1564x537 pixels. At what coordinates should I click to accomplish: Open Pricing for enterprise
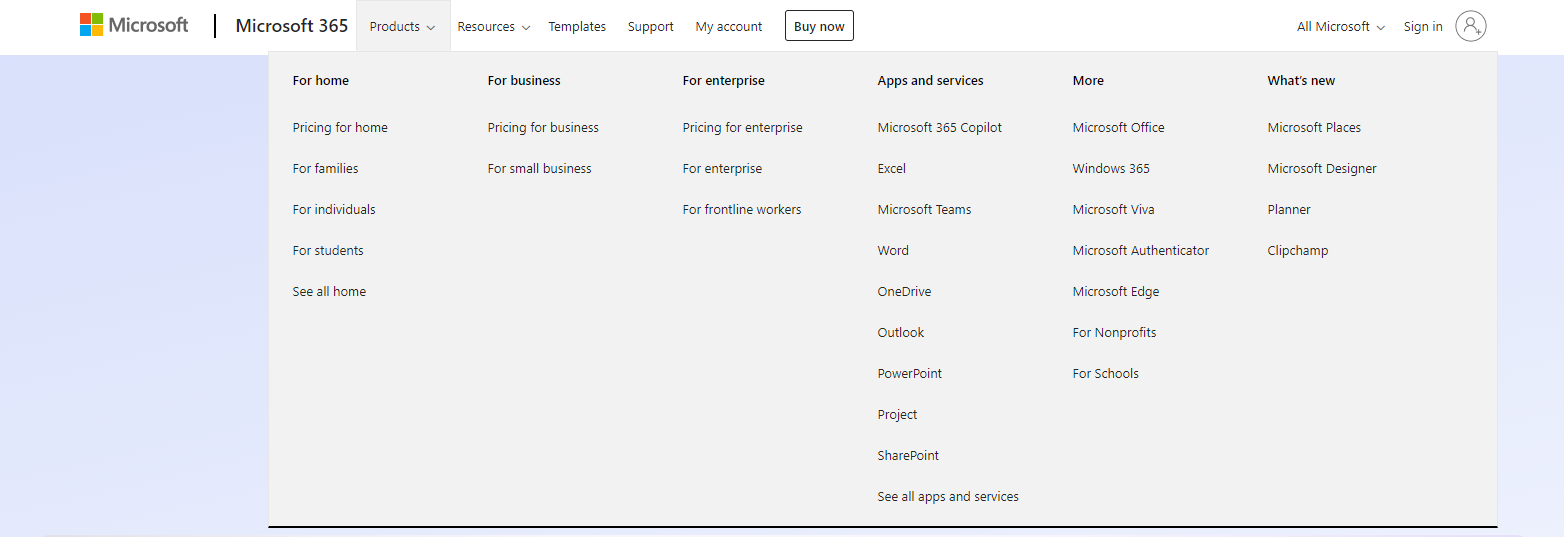tap(743, 128)
